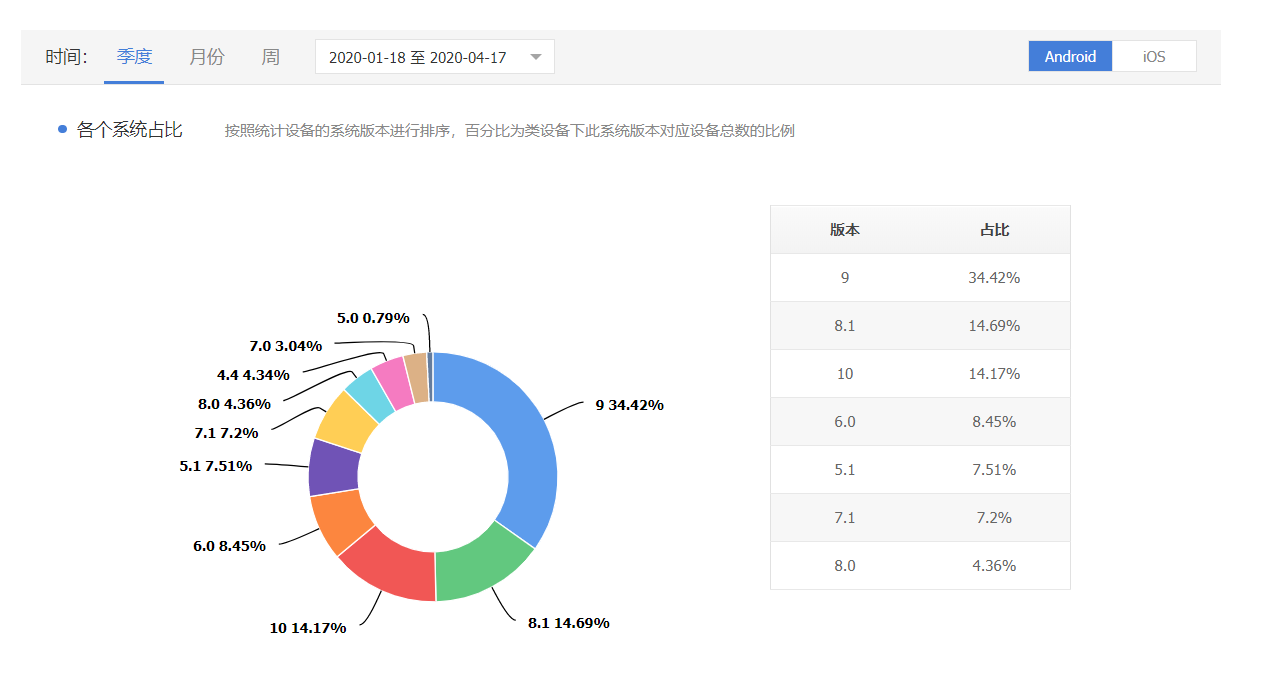The height and width of the screenshot is (695, 1280).
Task: Click the chart label '7.1 7.2%'
Action: (x=226, y=433)
